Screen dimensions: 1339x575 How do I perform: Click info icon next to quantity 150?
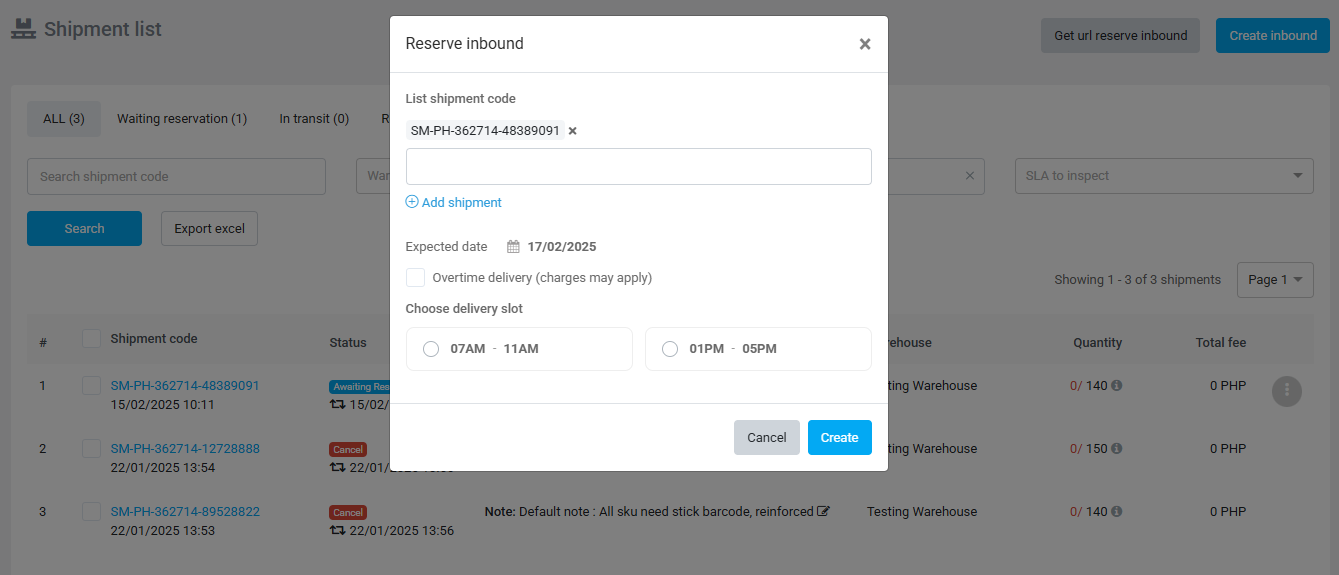pos(1117,449)
